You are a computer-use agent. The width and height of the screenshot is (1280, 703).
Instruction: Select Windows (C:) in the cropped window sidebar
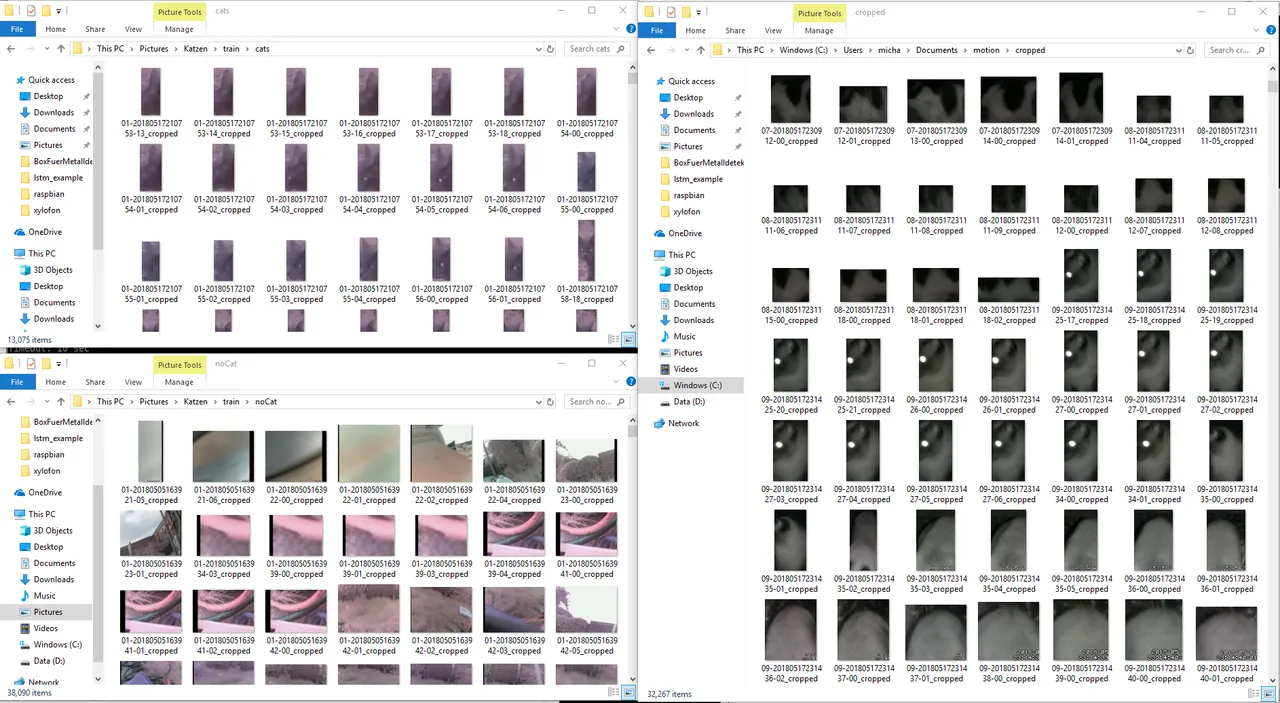697,385
